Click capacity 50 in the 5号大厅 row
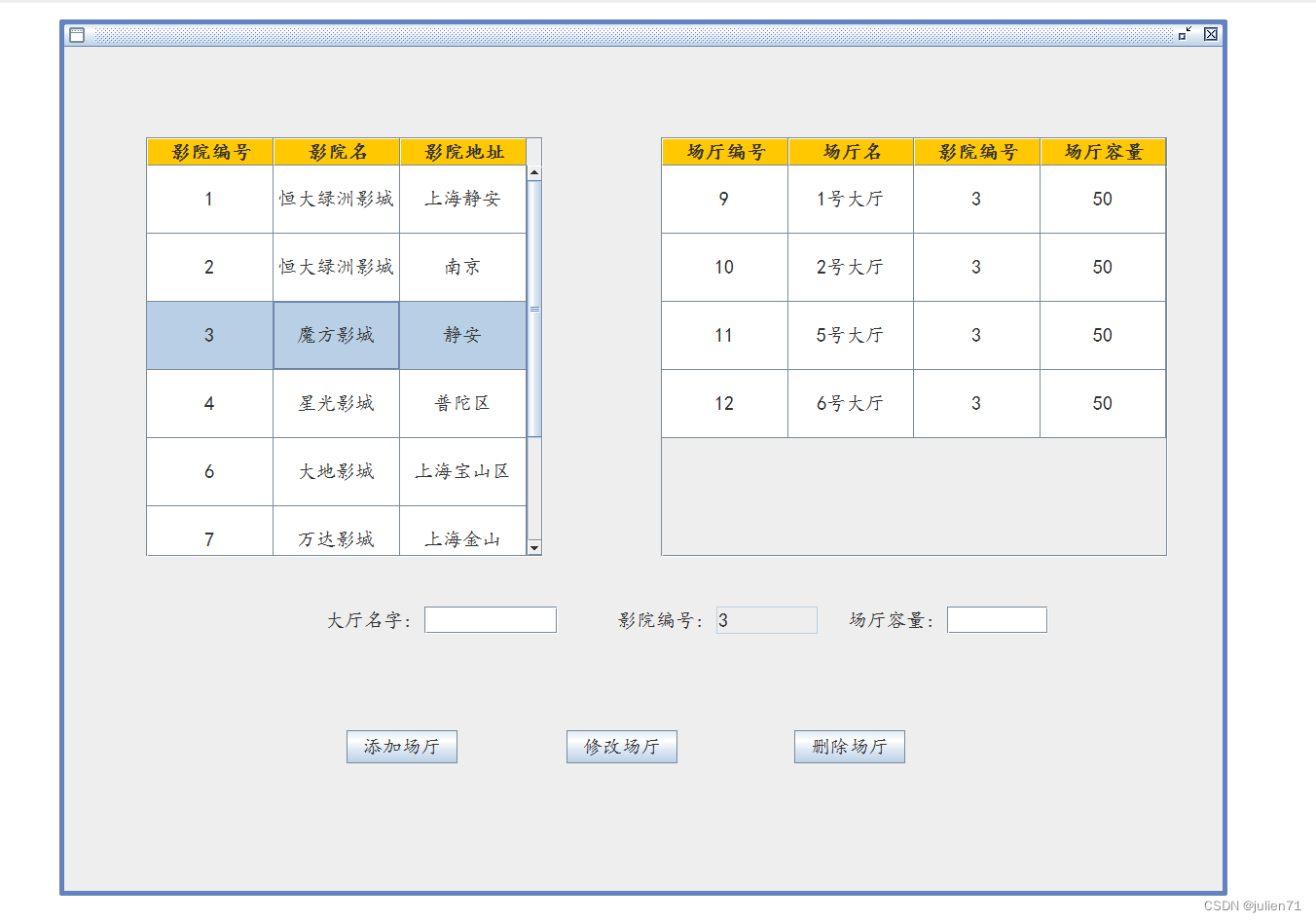The height and width of the screenshot is (922, 1316). [1103, 336]
